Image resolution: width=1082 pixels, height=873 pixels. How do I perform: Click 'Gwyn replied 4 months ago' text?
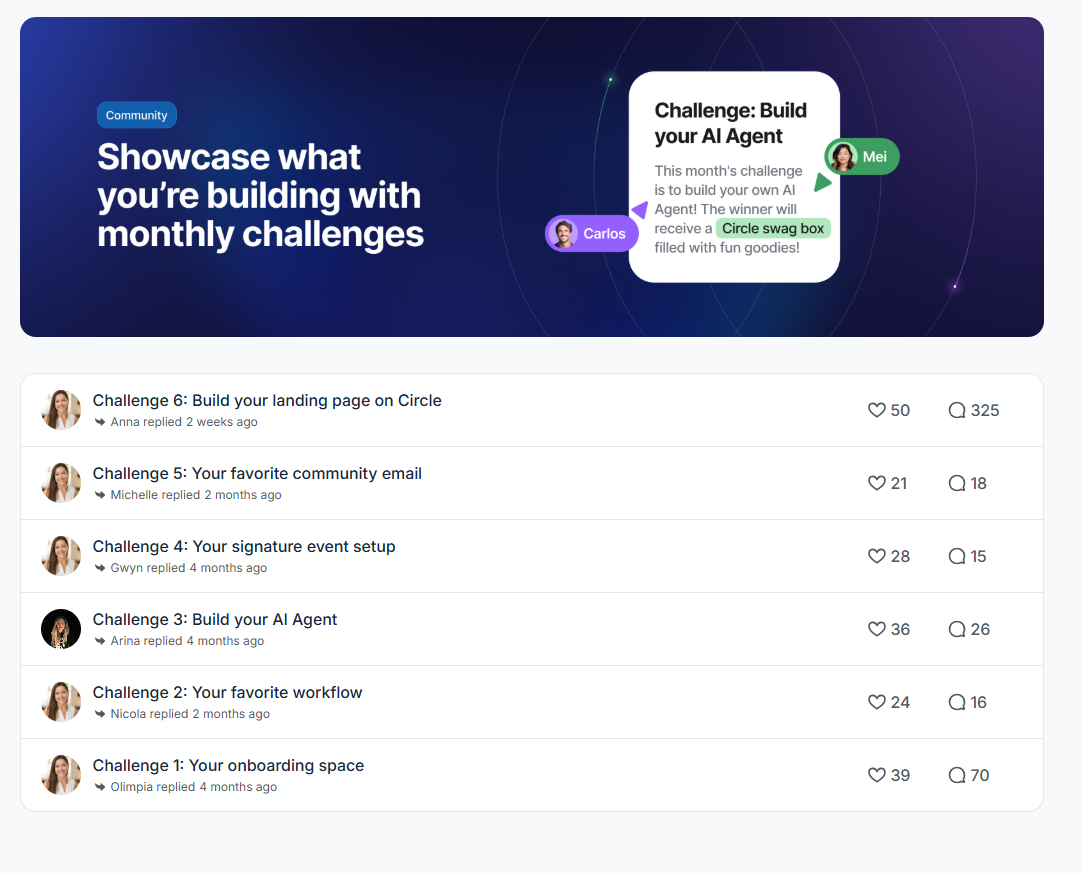pyautogui.click(x=188, y=568)
